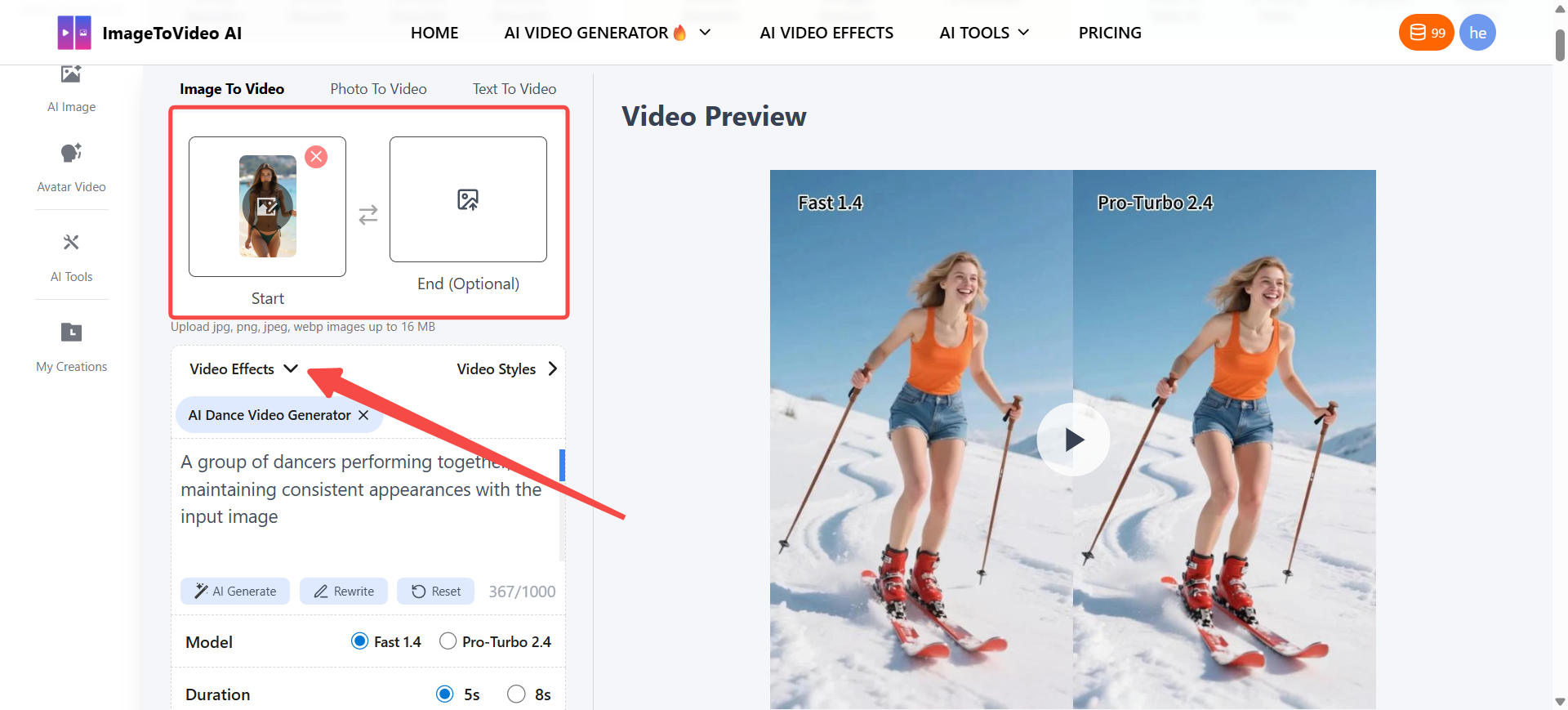1568x710 pixels.
Task: Click the prompt textarea scrollbar
Action: click(562, 465)
